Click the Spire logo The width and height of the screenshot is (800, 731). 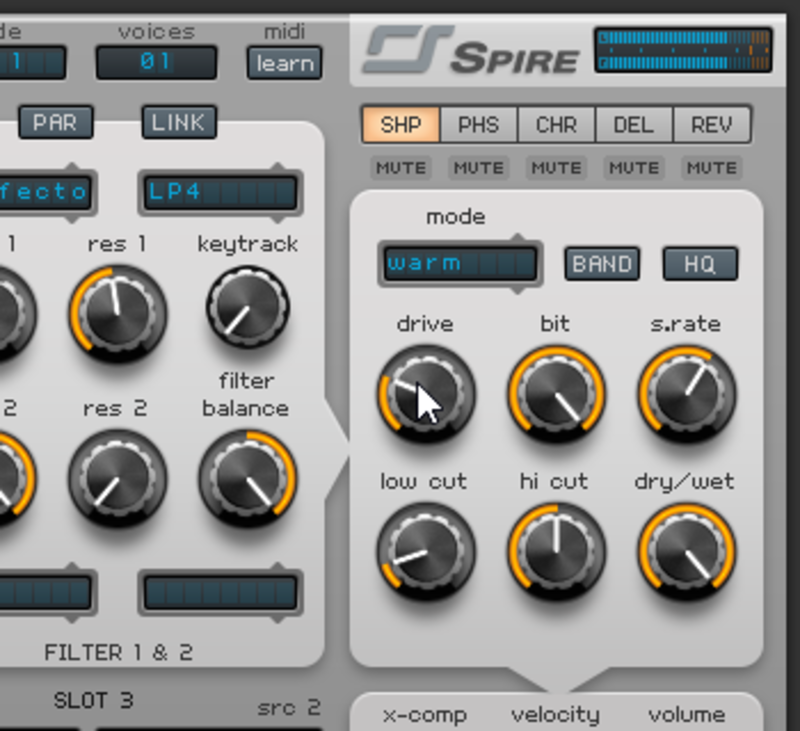click(x=470, y=51)
